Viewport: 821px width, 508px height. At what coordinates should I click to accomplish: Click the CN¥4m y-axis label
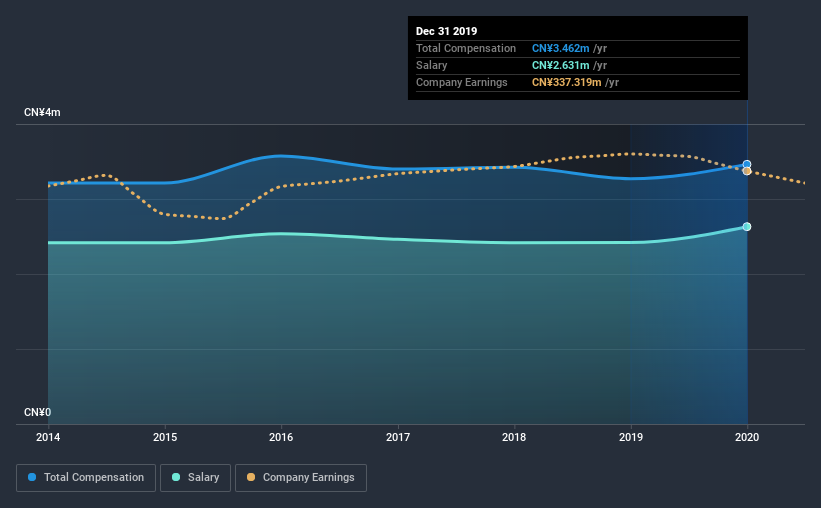tap(42, 113)
